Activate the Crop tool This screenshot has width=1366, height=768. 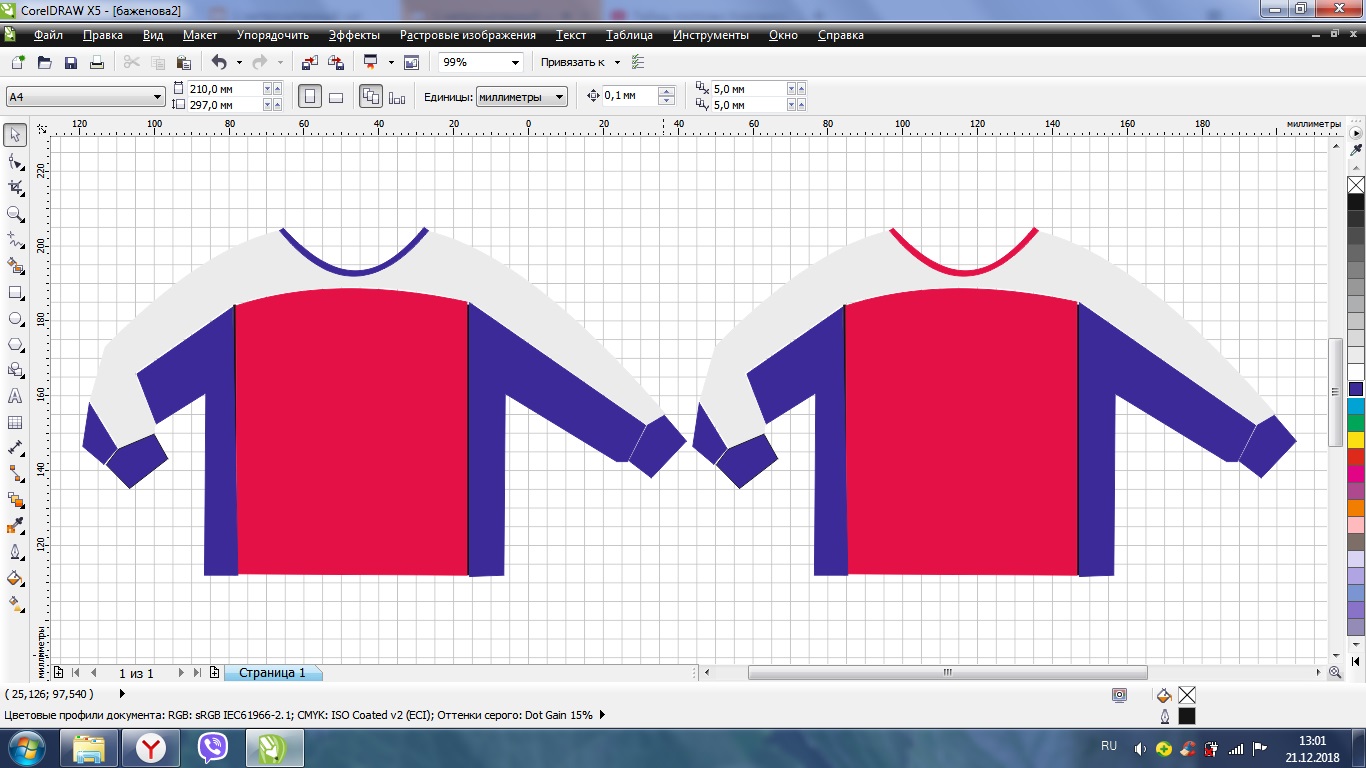coord(15,187)
